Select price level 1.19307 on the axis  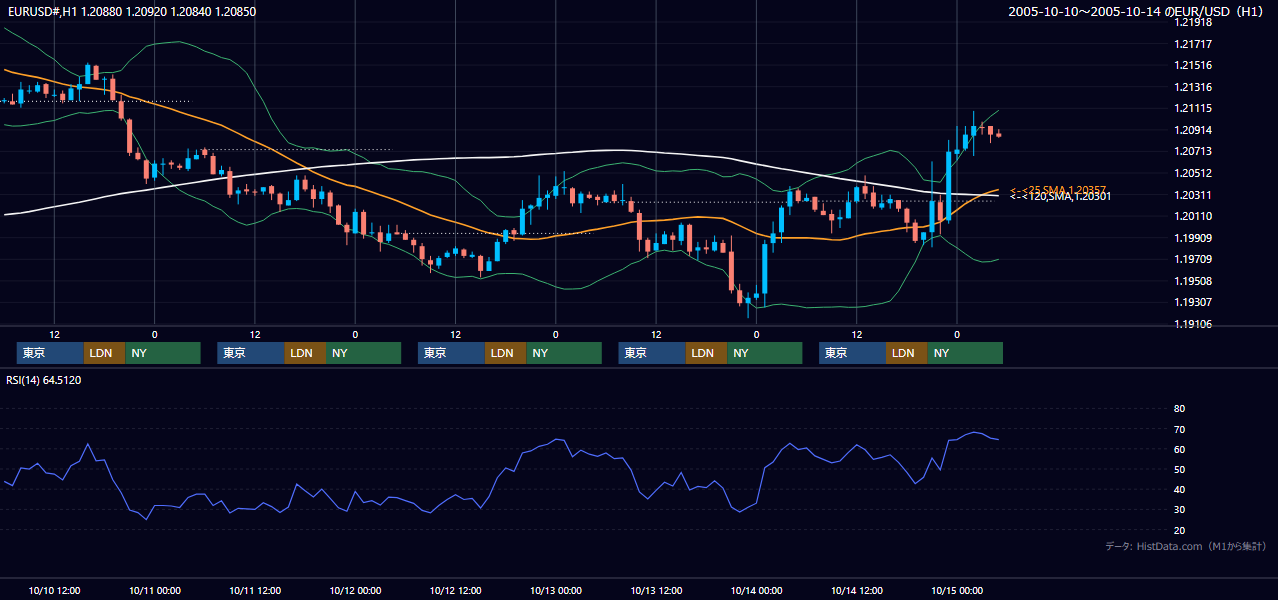(x=1194, y=302)
